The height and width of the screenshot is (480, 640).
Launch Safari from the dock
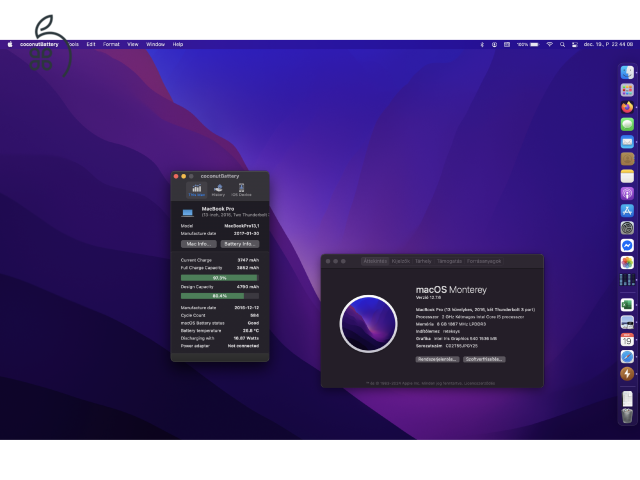pos(627,356)
